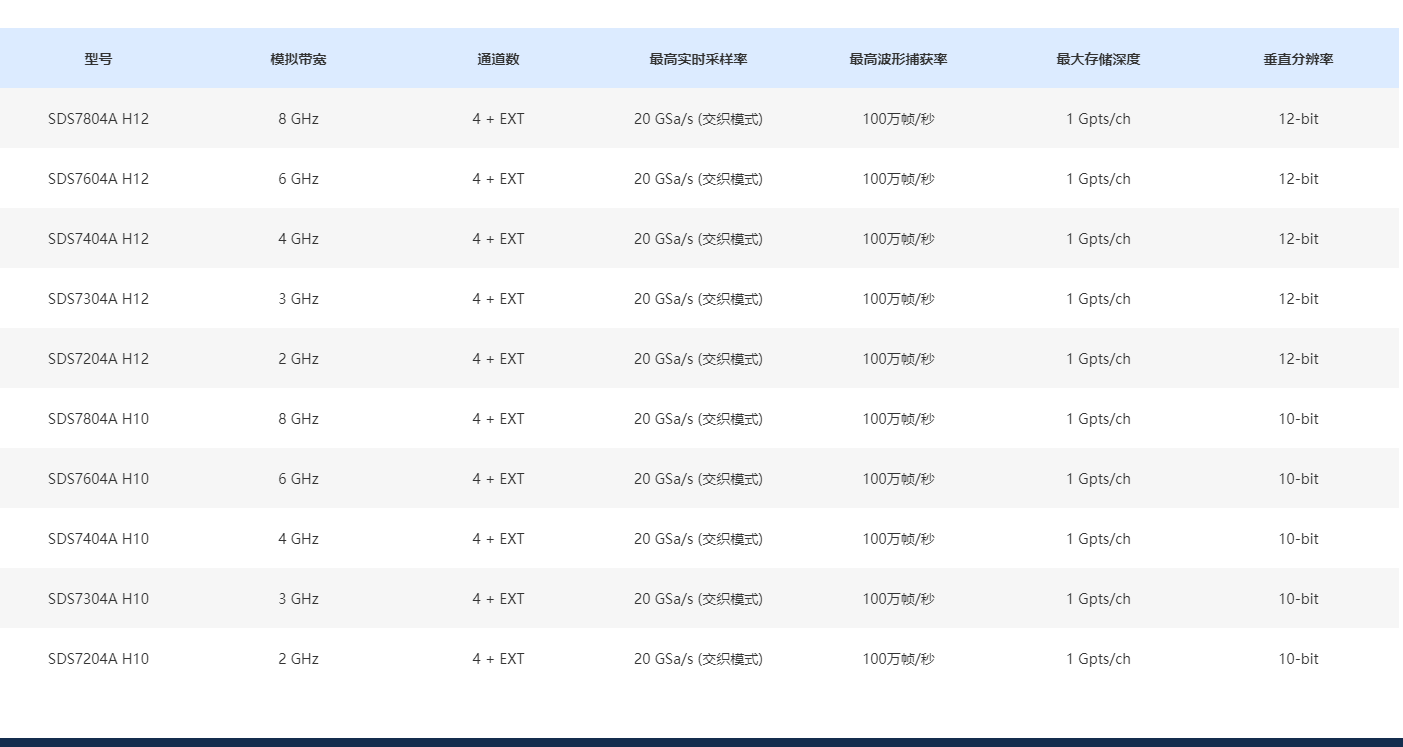Click the 型号 column header
The height and width of the screenshot is (747, 1403).
pyautogui.click(x=98, y=59)
